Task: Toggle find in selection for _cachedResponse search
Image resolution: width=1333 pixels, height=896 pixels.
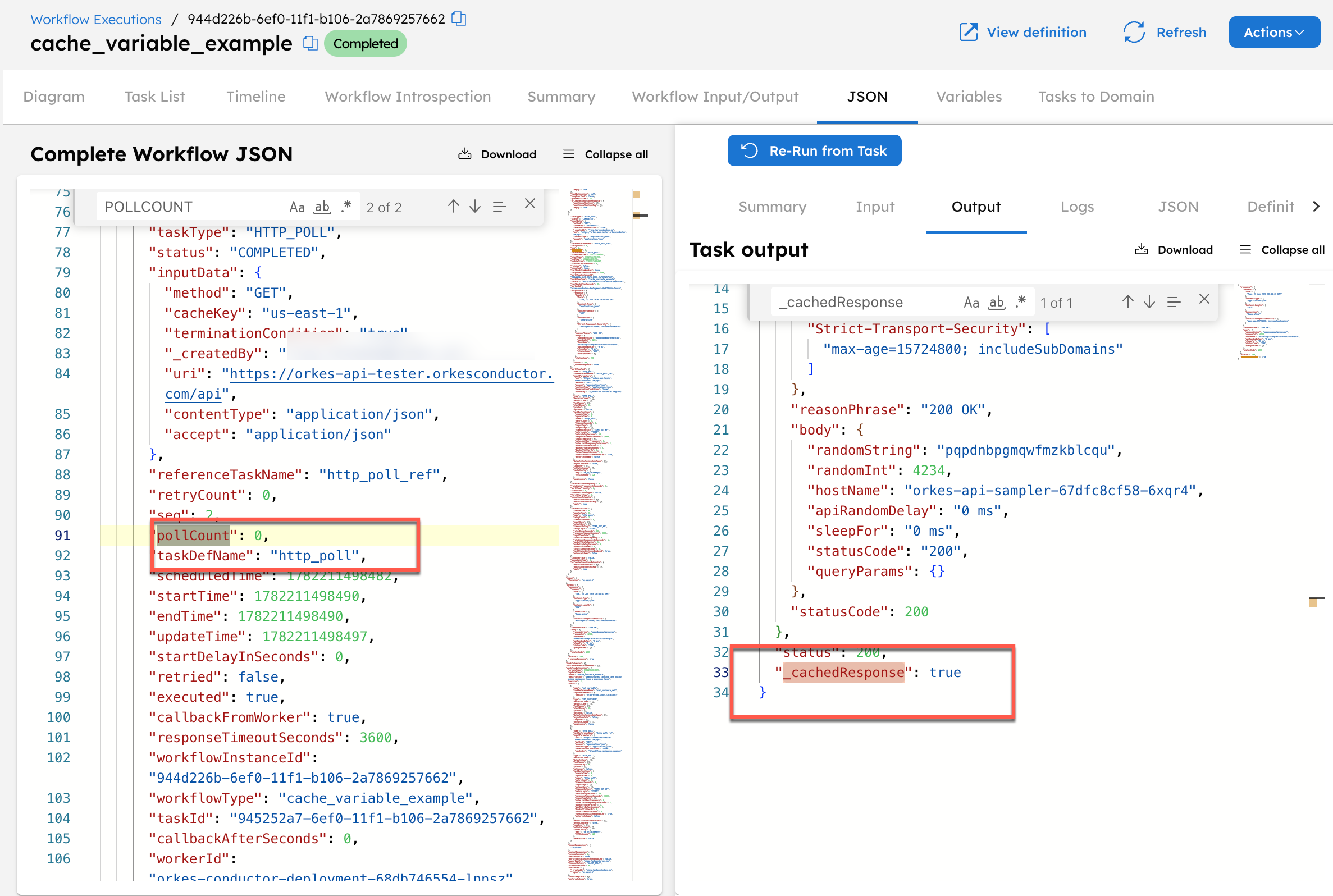Action: pos(1174,302)
